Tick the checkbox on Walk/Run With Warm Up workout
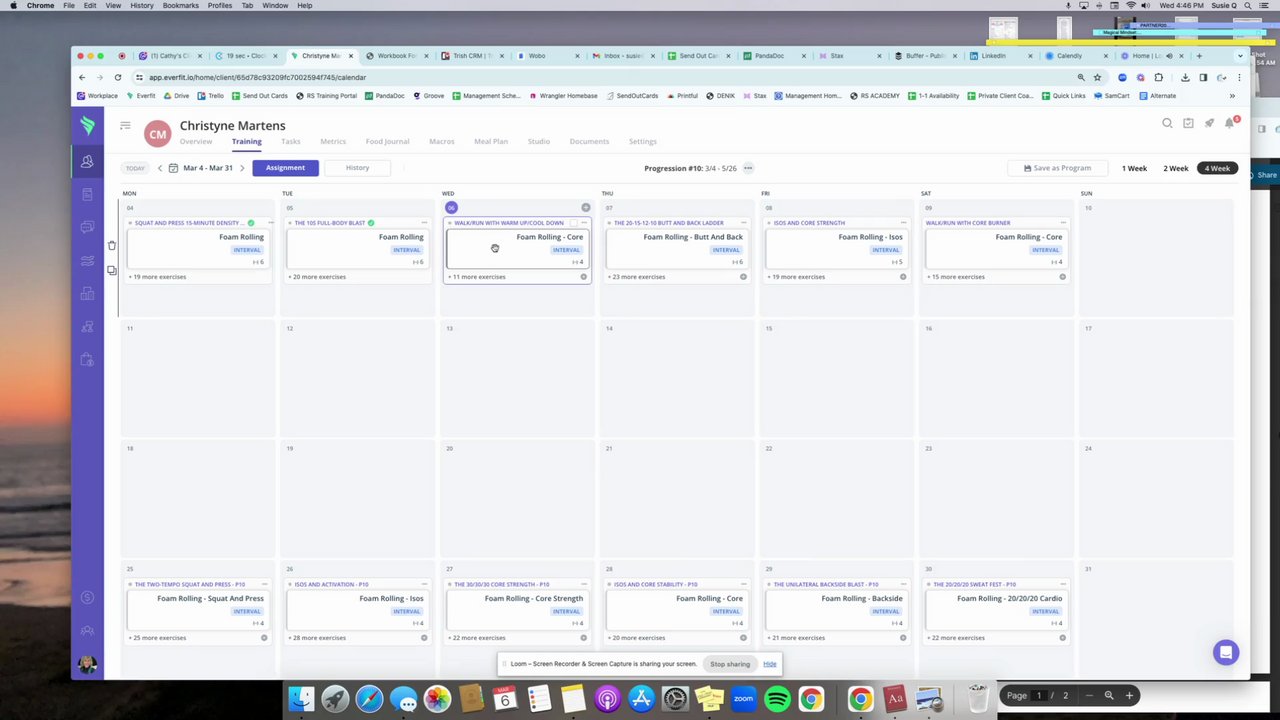Image resolution: width=1280 pixels, height=720 pixels. pos(573,223)
